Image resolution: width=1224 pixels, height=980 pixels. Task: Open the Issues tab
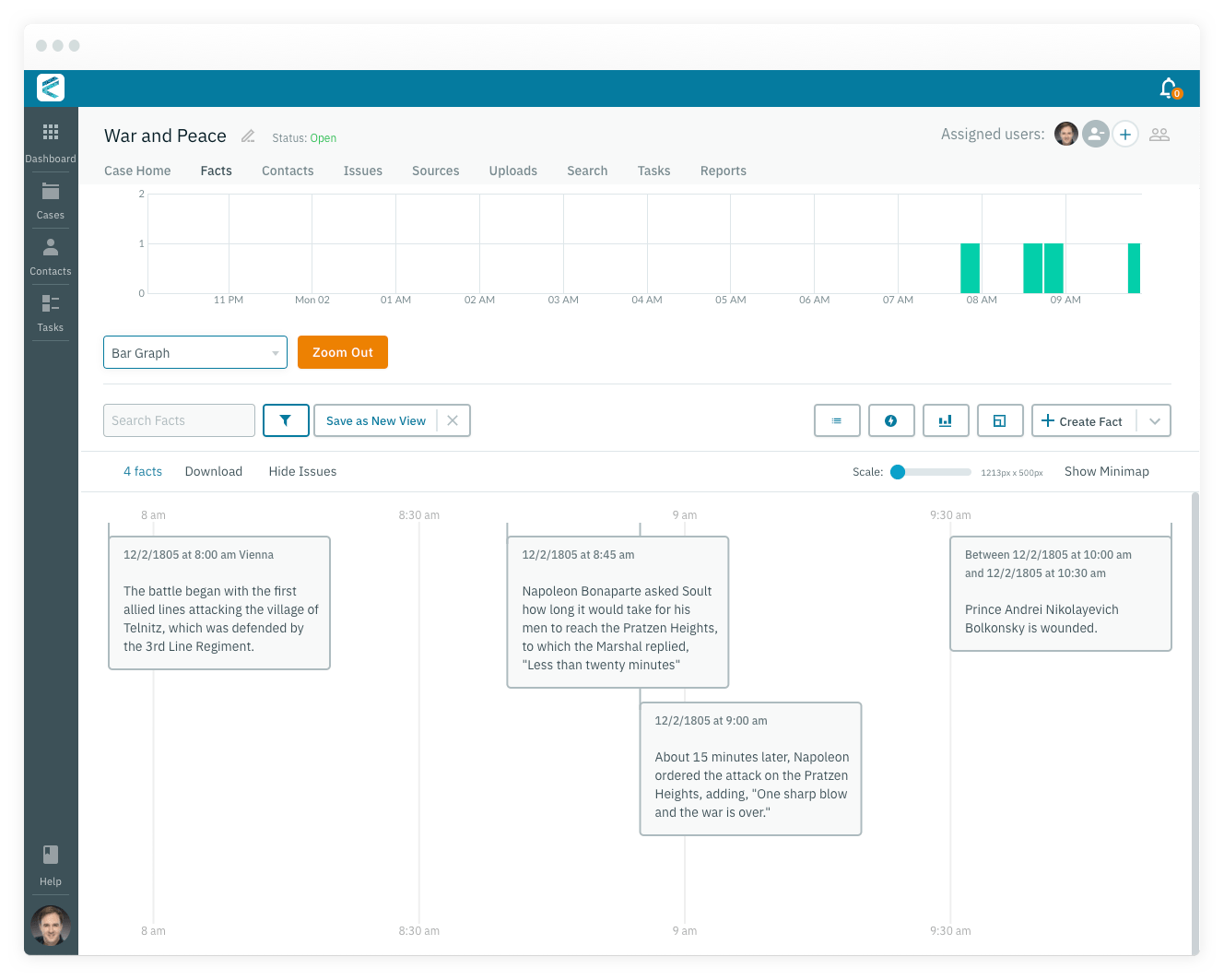pos(363,171)
